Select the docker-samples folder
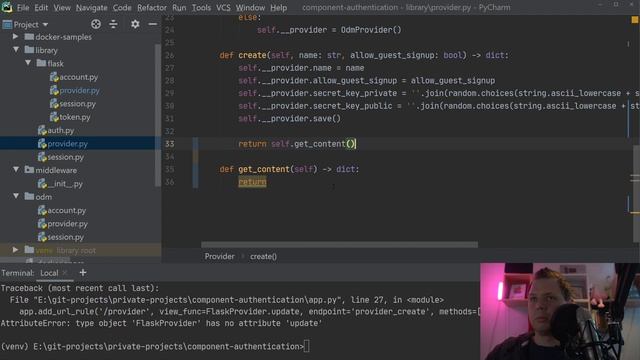Image resolution: width=640 pixels, height=360 pixels. (x=63, y=37)
